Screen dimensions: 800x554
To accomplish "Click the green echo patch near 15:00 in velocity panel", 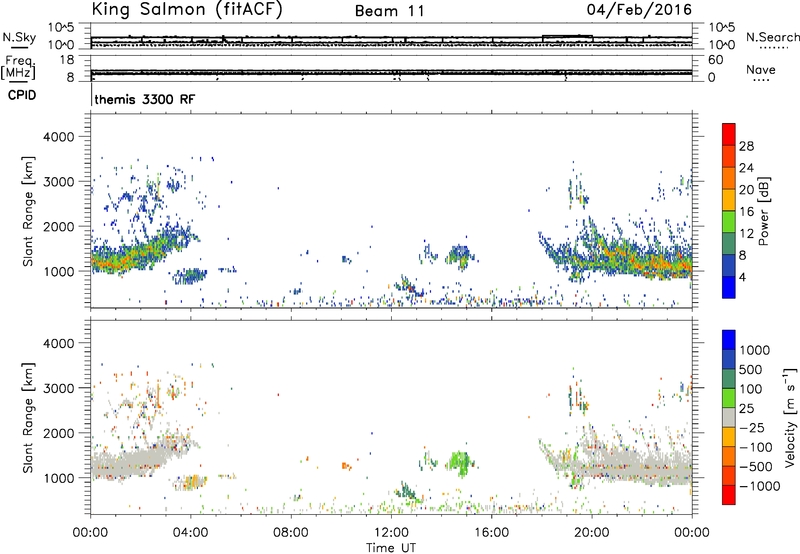I will coord(460,463).
